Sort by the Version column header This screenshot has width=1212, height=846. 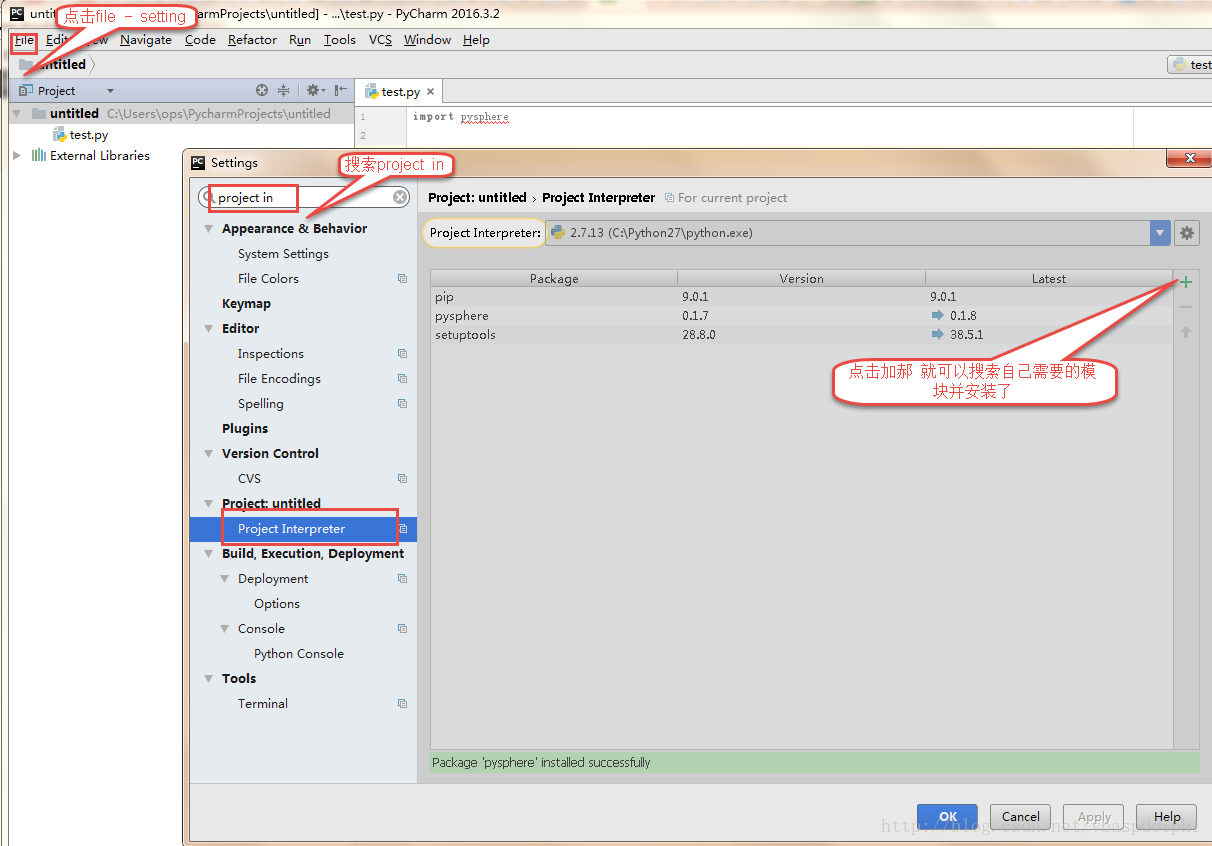click(x=801, y=279)
